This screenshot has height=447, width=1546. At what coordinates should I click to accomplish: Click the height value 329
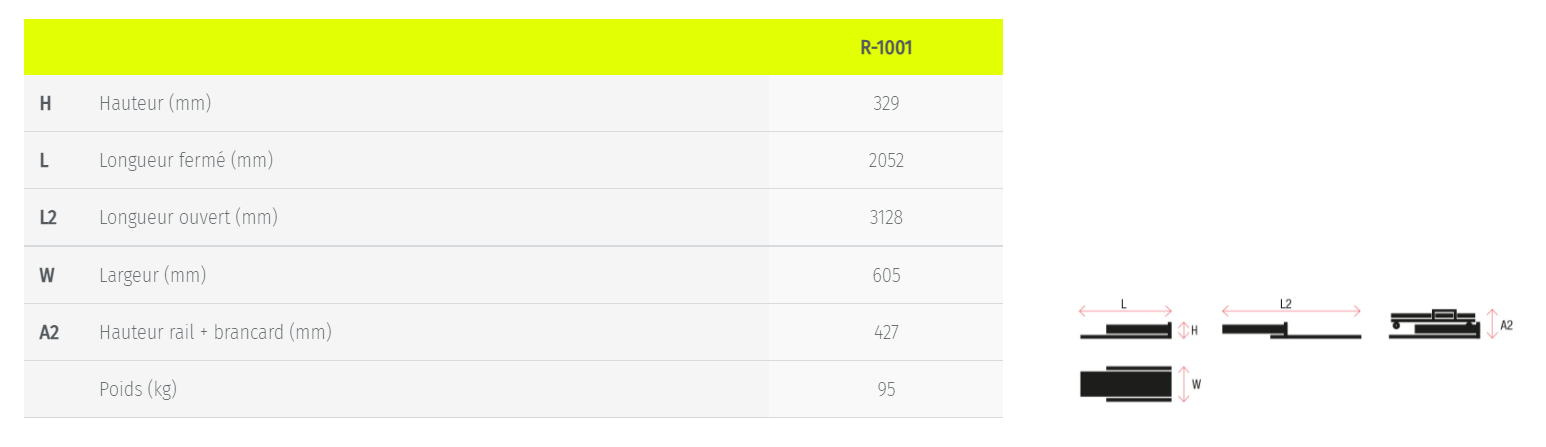click(886, 103)
